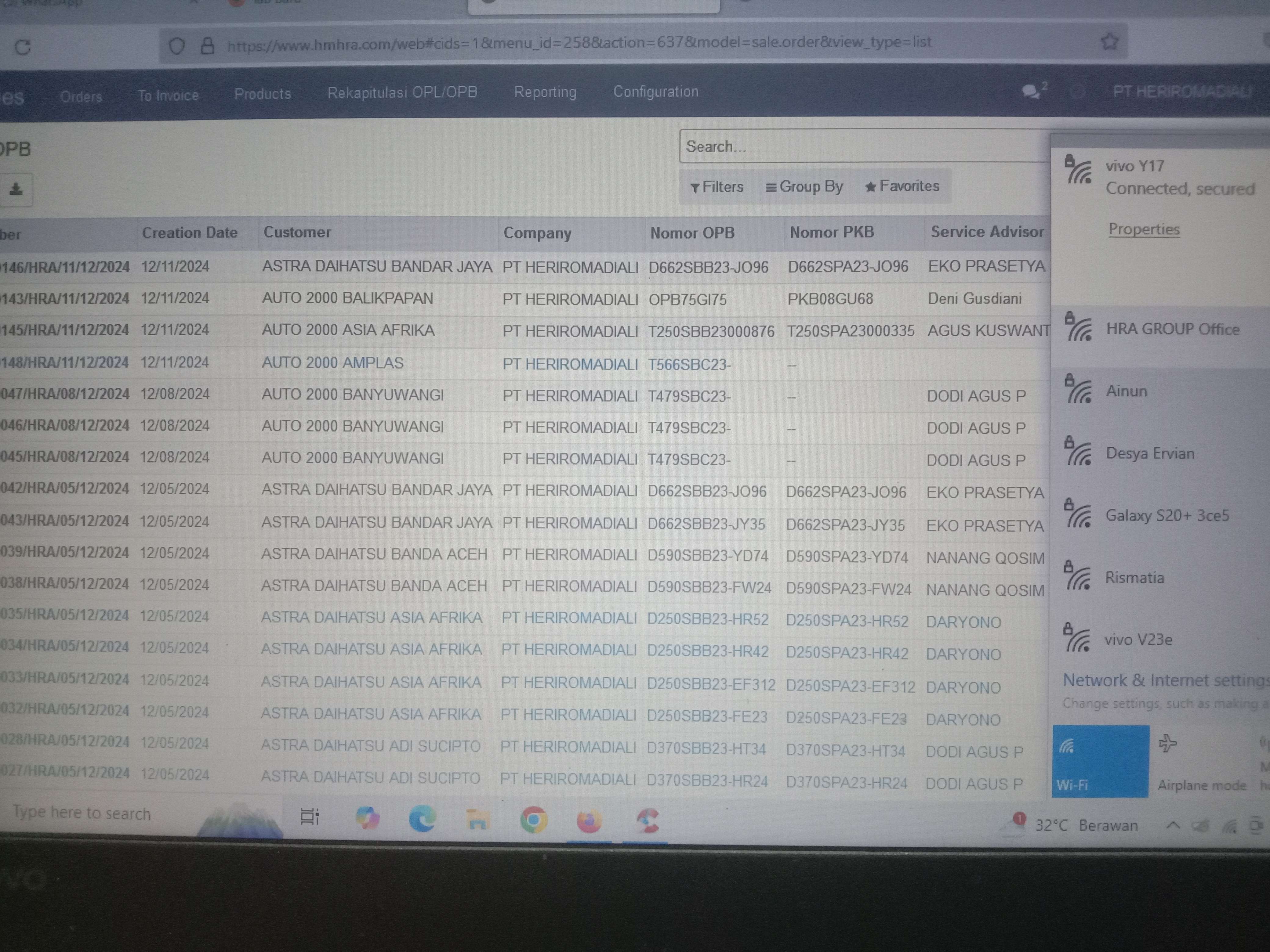
Task: Open Rekapitulasi OPL/OPB menu
Action: [402, 92]
